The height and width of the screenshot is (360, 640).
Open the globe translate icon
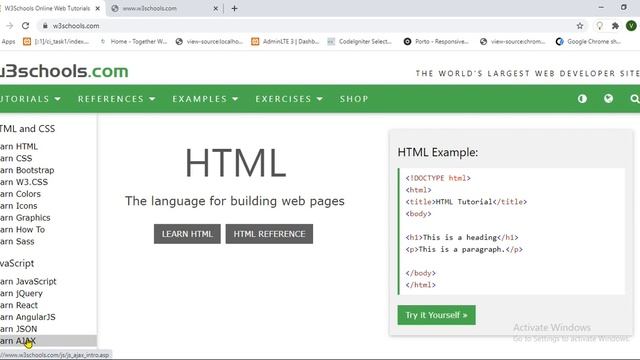click(x=608, y=98)
